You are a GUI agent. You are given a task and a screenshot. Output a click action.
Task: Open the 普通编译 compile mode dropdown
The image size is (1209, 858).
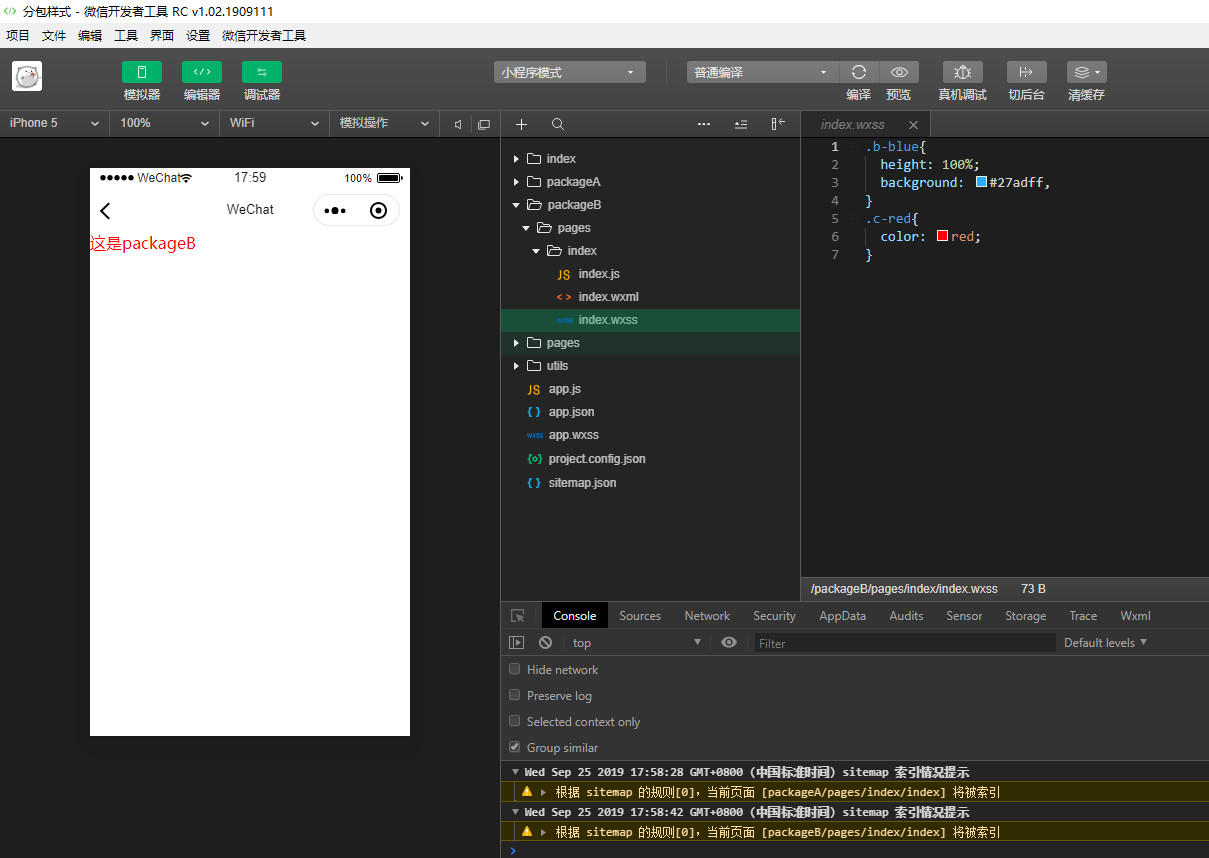click(763, 72)
